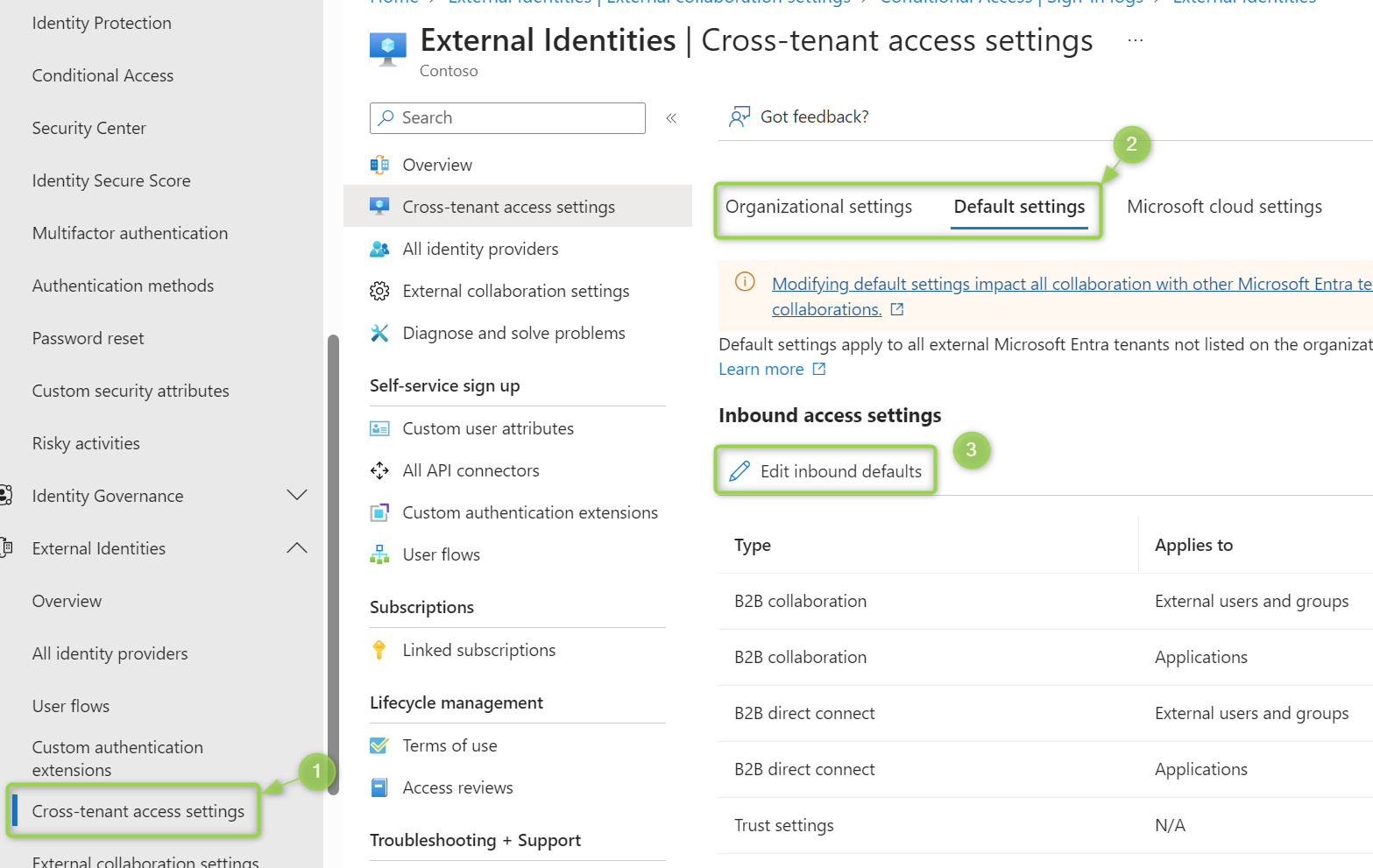Click the Applies to column header
The height and width of the screenshot is (868, 1373).
[x=1193, y=545]
